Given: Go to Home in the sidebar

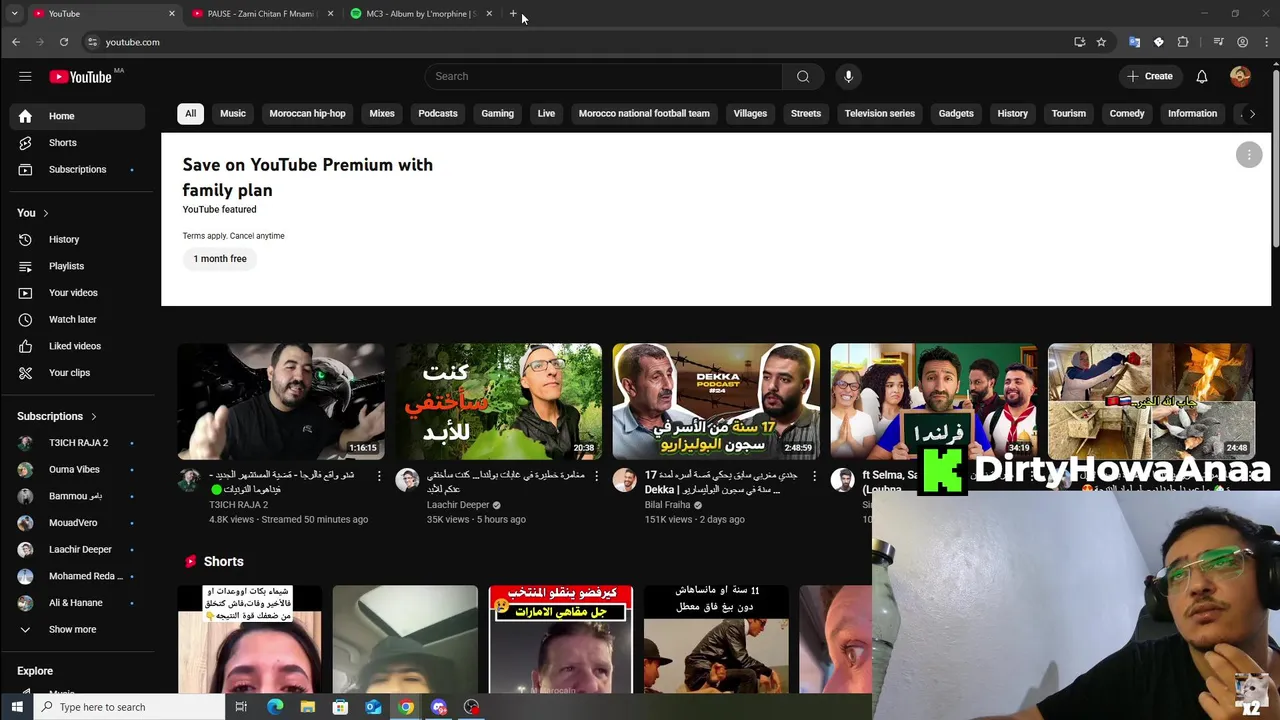Looking at the screenshot, I should coord(77,116).
